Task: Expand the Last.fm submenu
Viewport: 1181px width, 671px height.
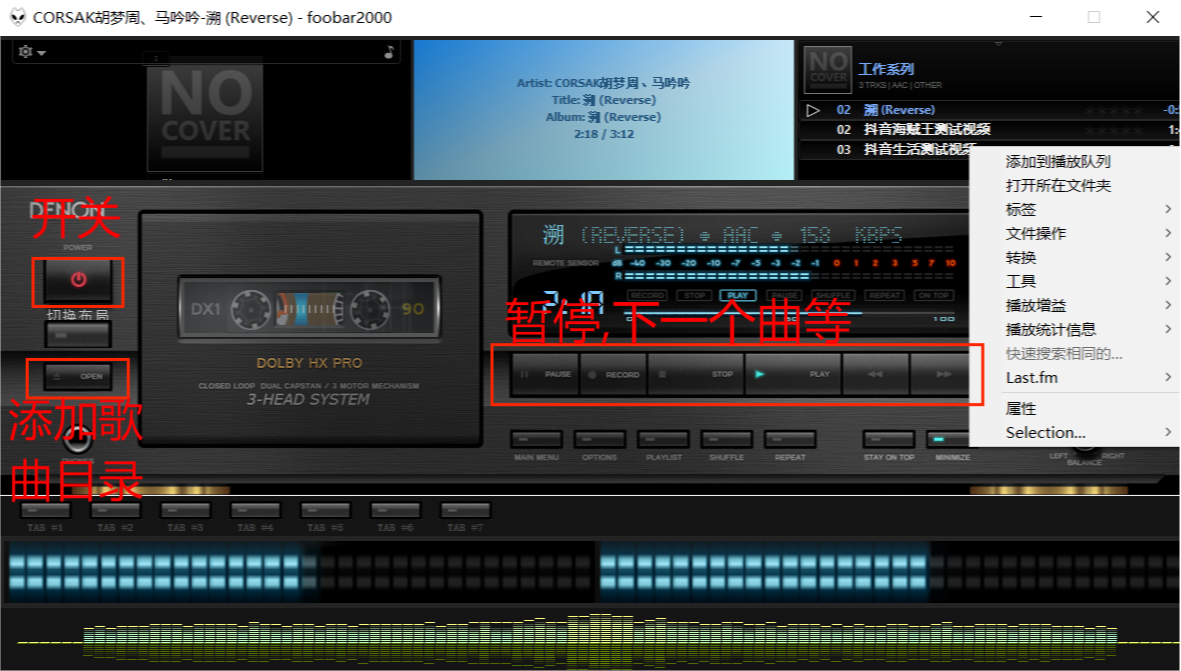Action: coord(1075,377)
